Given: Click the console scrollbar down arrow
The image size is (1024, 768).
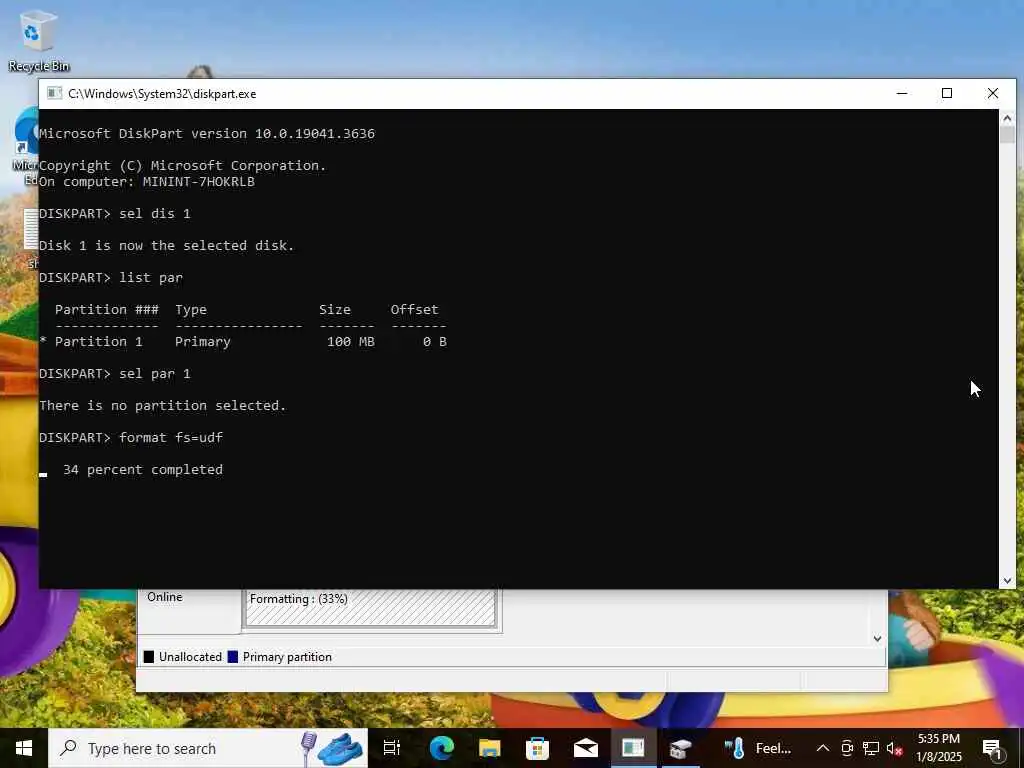Looking at the screenshot, I should click(x=1007, y=580).
